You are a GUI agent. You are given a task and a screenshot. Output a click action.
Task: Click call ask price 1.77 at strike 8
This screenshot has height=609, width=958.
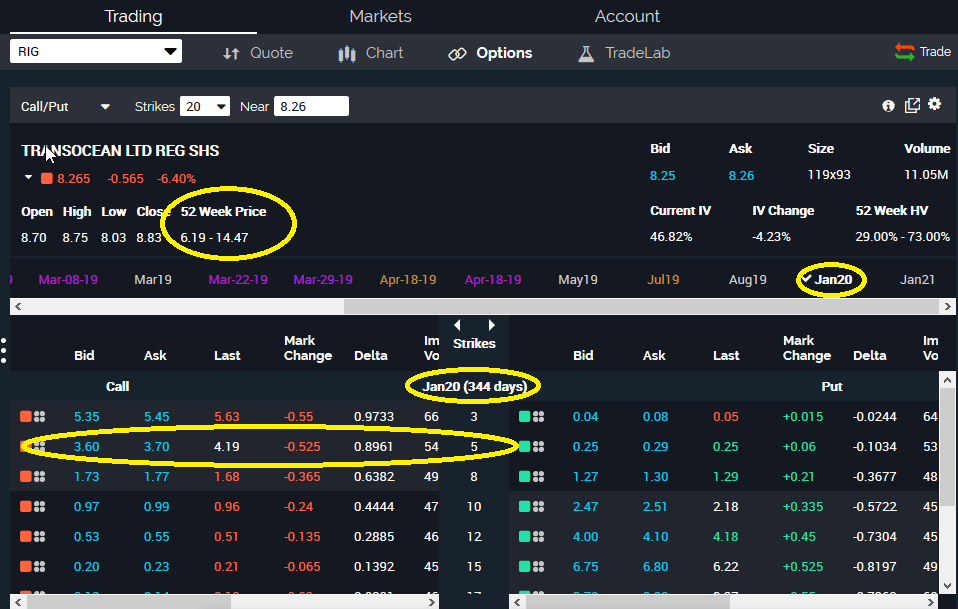pyautogui.click(x=156, y=476)
